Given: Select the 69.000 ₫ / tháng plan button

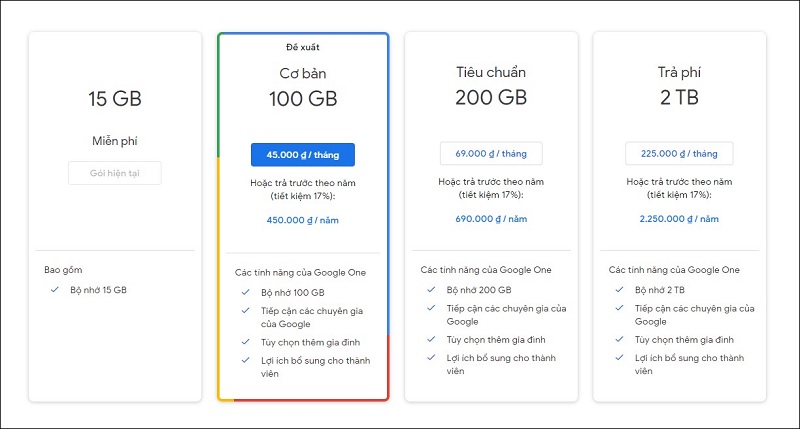Looking at the screenshot, I should [x=491, y=154].
